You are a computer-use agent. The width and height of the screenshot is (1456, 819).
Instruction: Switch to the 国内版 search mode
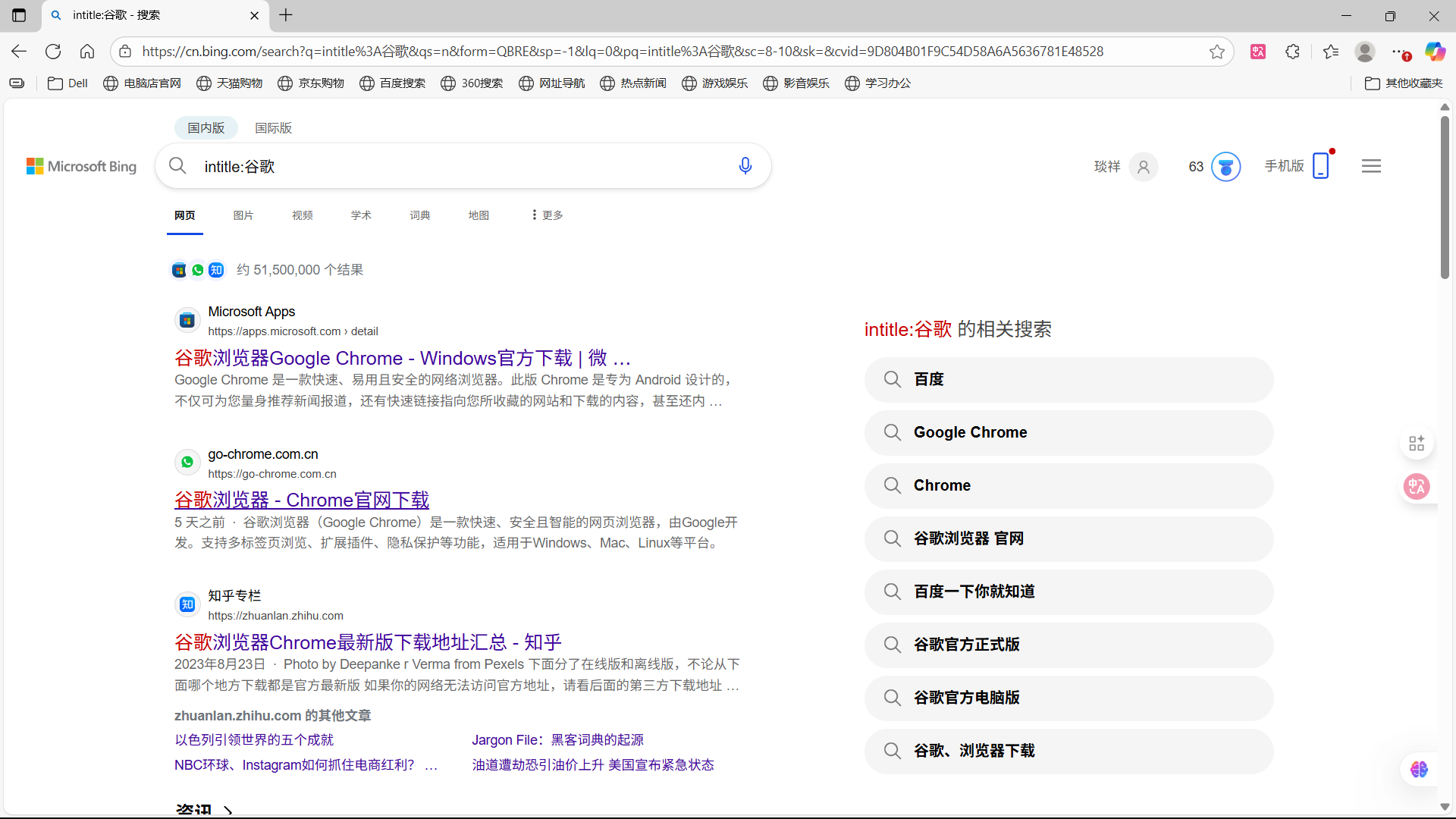(x=206, y=127)
